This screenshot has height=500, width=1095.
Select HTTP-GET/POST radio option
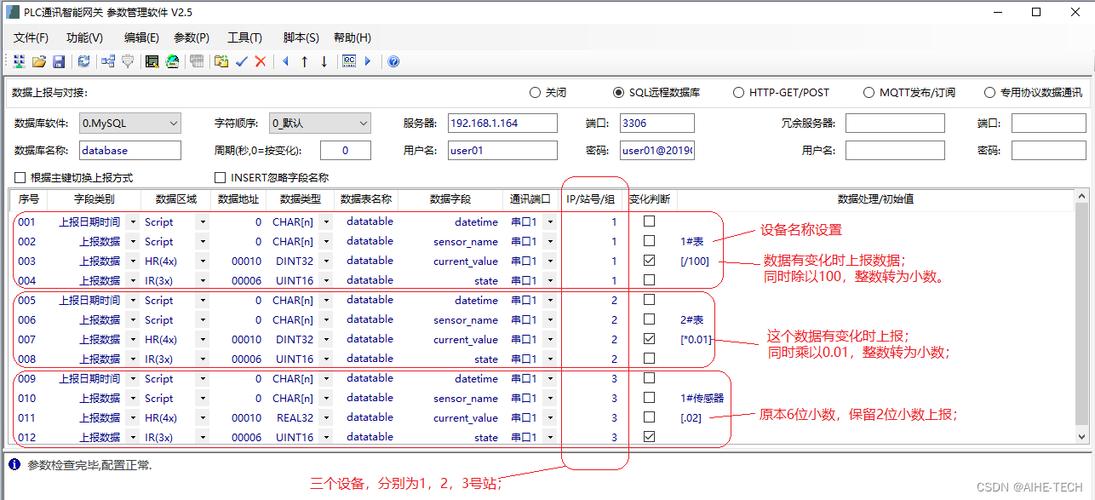[738, 92]
